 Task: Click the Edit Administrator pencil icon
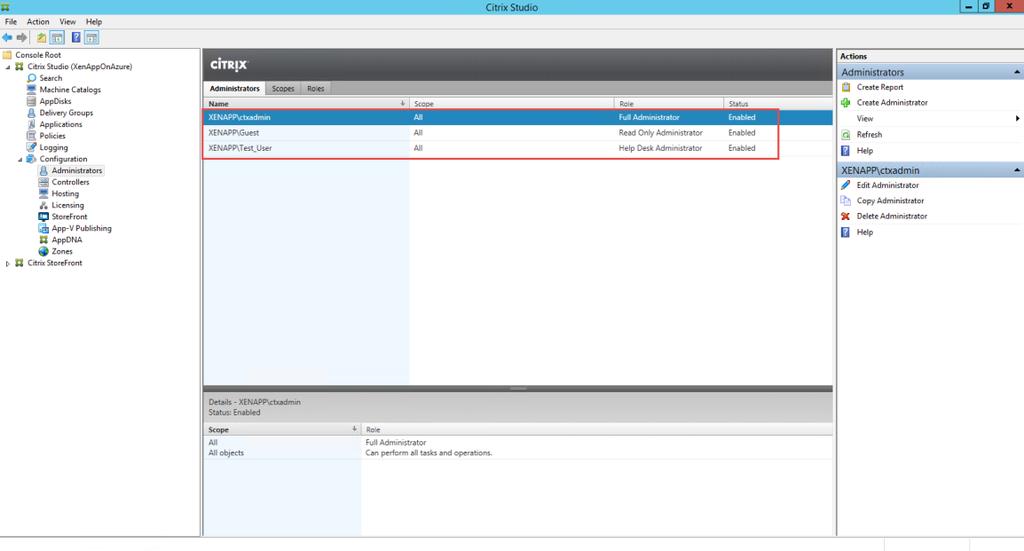pyautogui.click(x=846, y=185)
